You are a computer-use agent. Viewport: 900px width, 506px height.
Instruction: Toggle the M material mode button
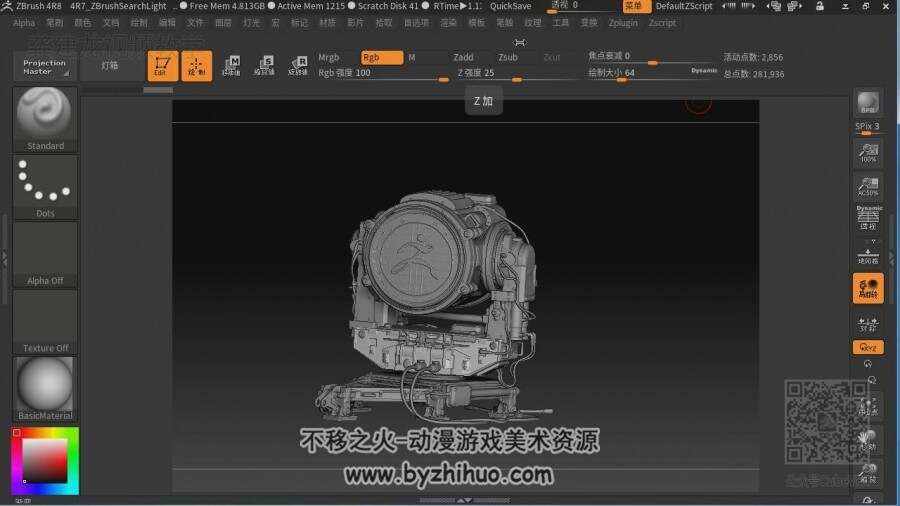pos(412,57)
